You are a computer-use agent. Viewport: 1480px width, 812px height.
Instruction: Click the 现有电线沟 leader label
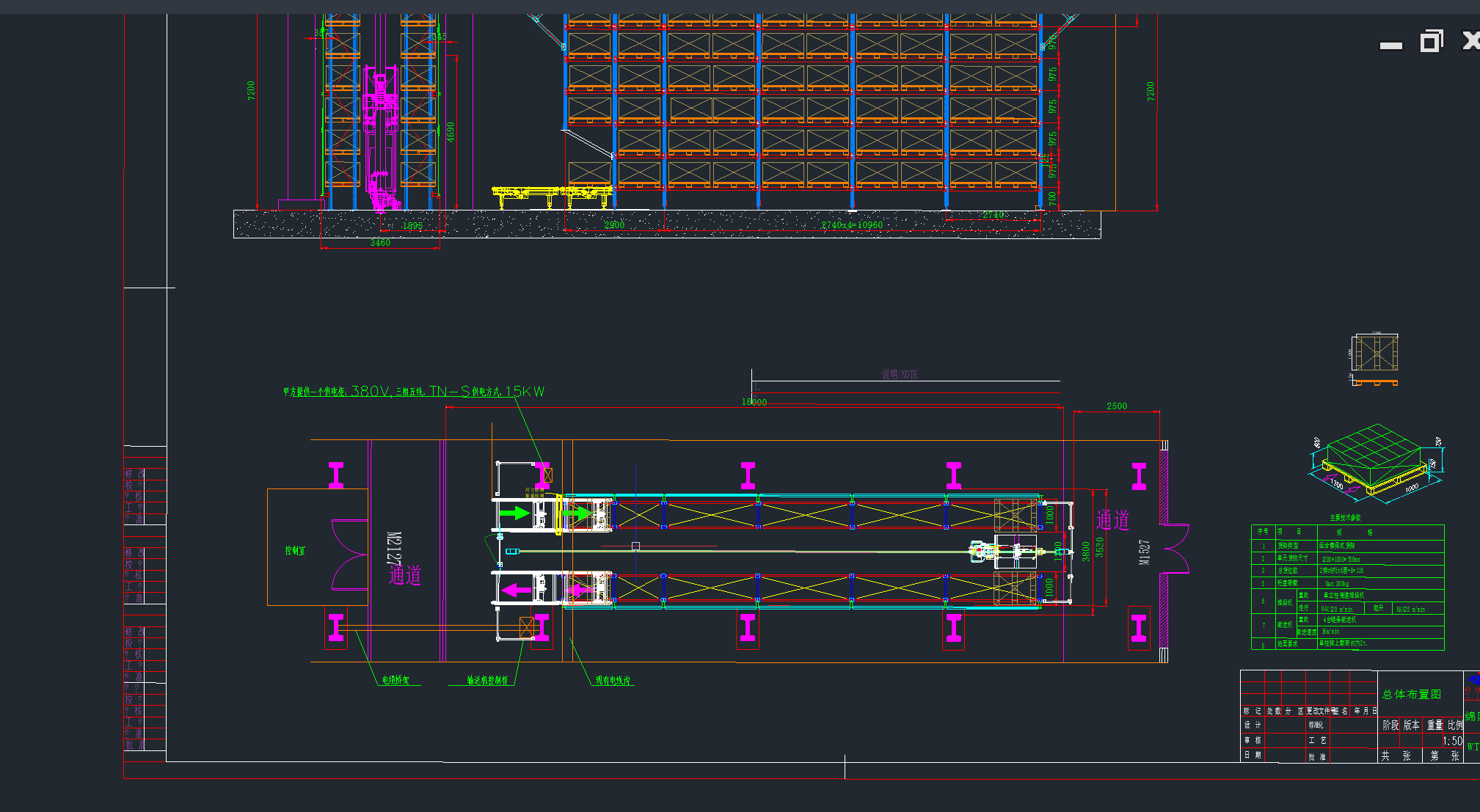pyautogui.click(x=613, y=681)
